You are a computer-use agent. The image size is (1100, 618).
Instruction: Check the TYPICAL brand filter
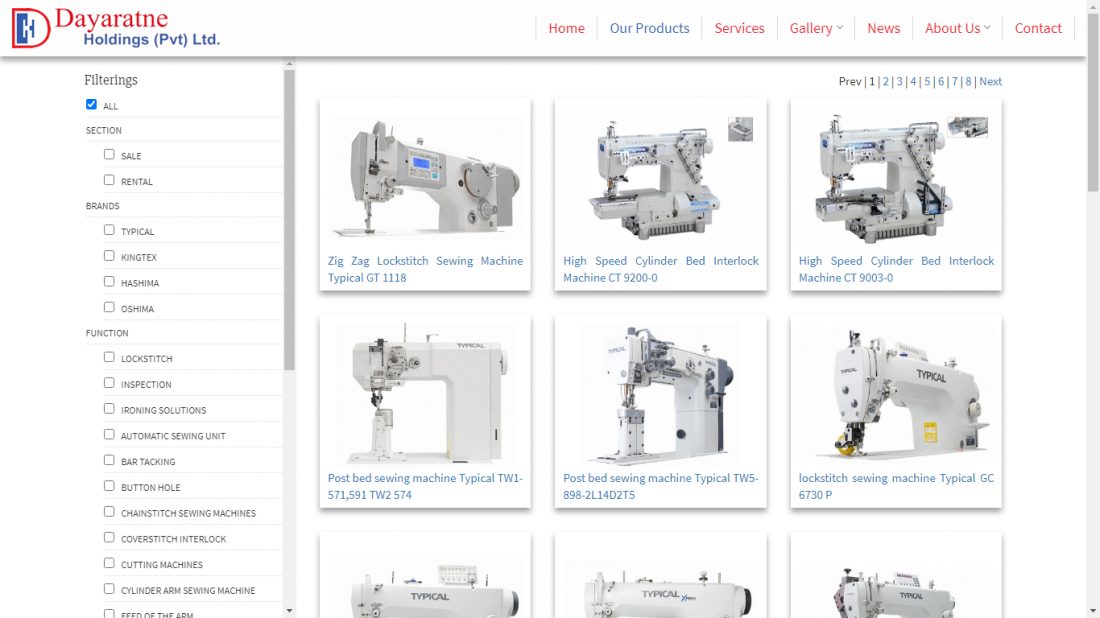(x=109, y=230)
